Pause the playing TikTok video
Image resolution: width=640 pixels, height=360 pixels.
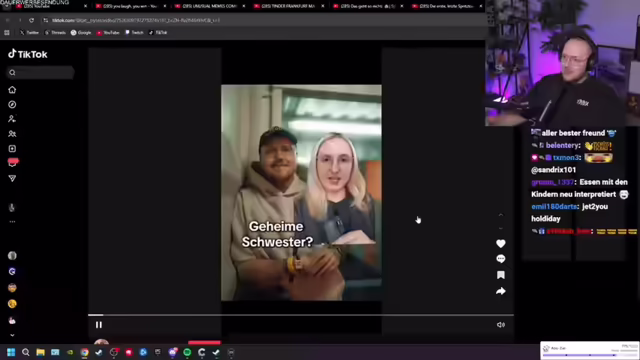[x=99, y=325]
